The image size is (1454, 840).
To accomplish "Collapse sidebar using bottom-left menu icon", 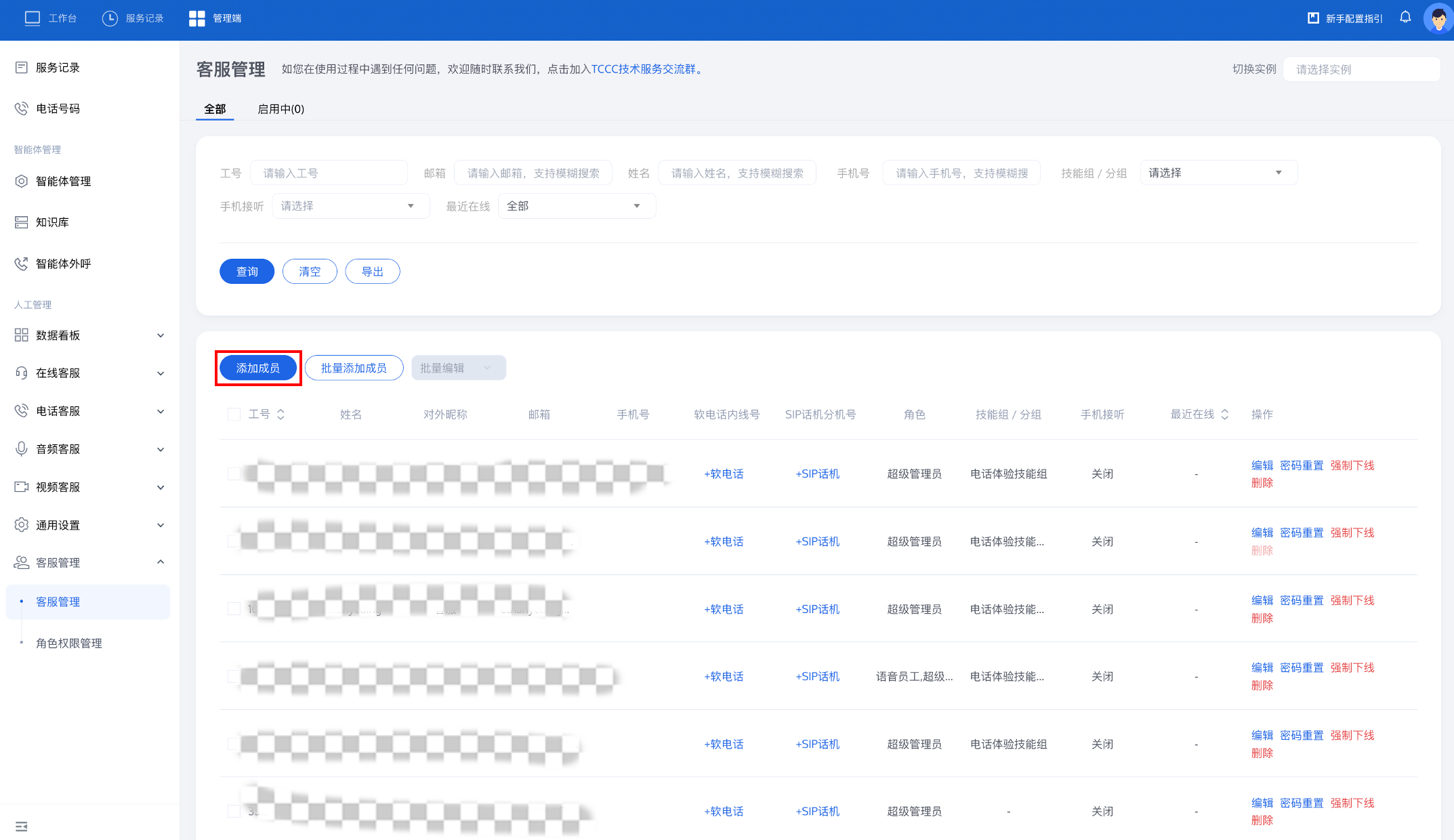I will pos(22,826).
